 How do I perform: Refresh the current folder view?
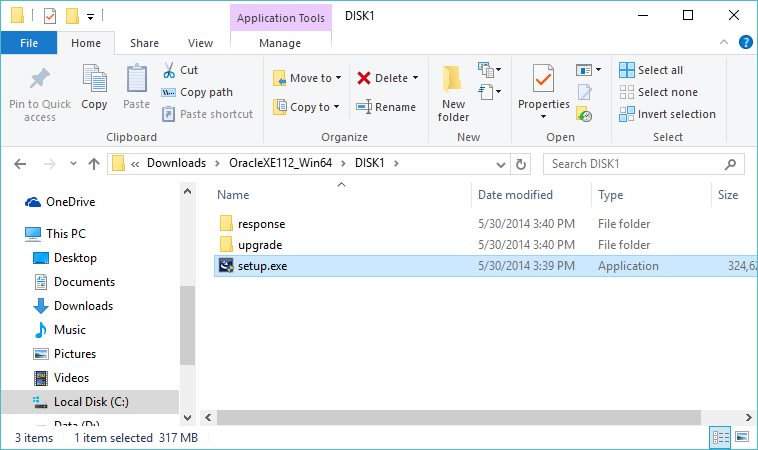pyautogui.click(x=521, y=164)
